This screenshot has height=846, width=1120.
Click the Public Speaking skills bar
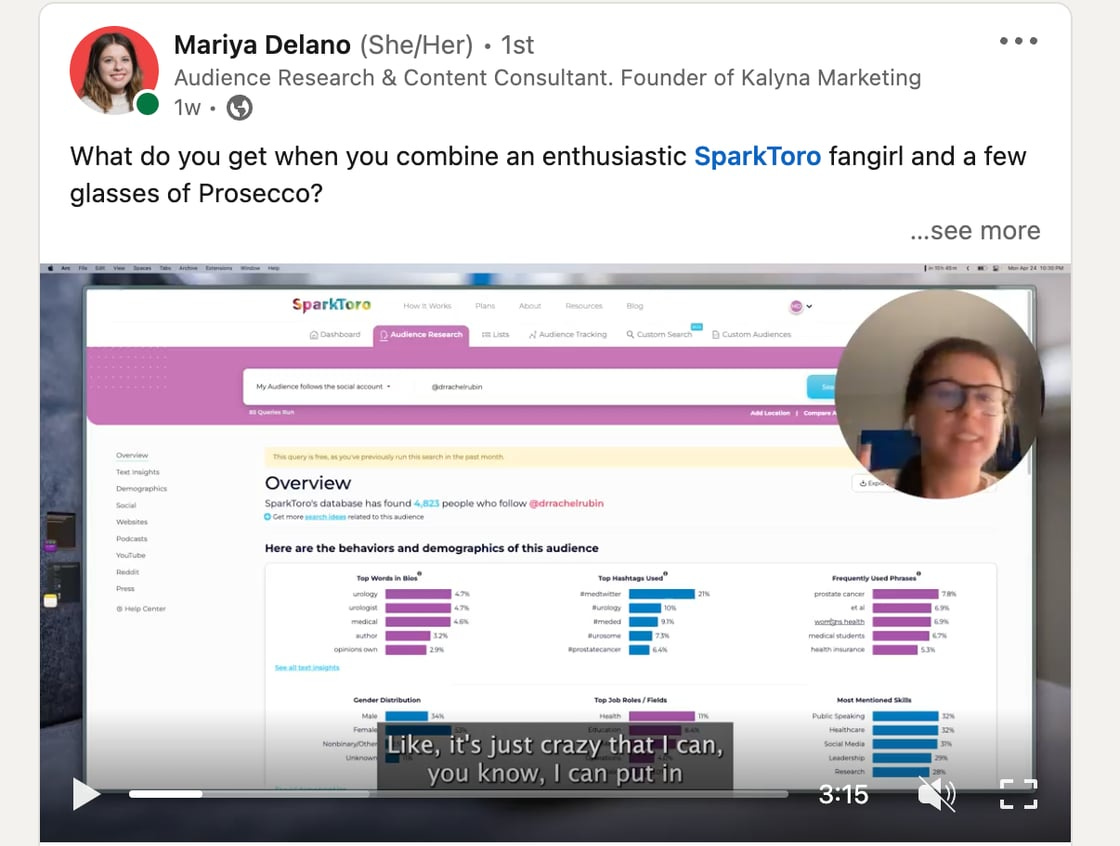click(905, 716)
